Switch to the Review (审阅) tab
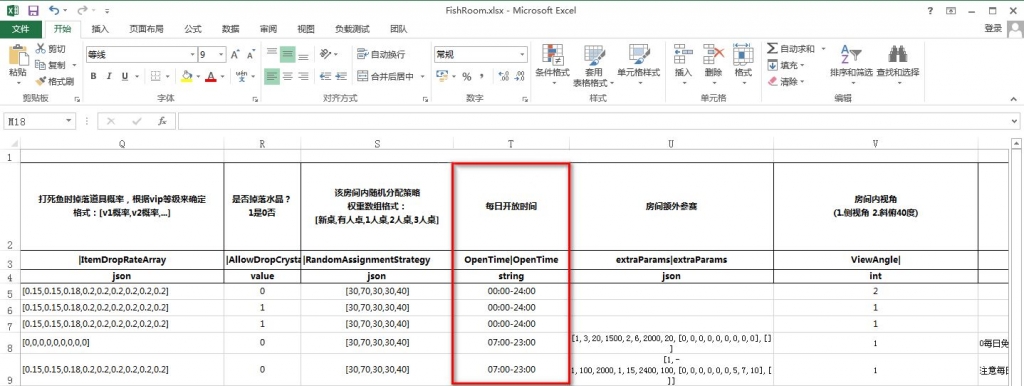The image size is (1024, 386). (x=268, y=29)
